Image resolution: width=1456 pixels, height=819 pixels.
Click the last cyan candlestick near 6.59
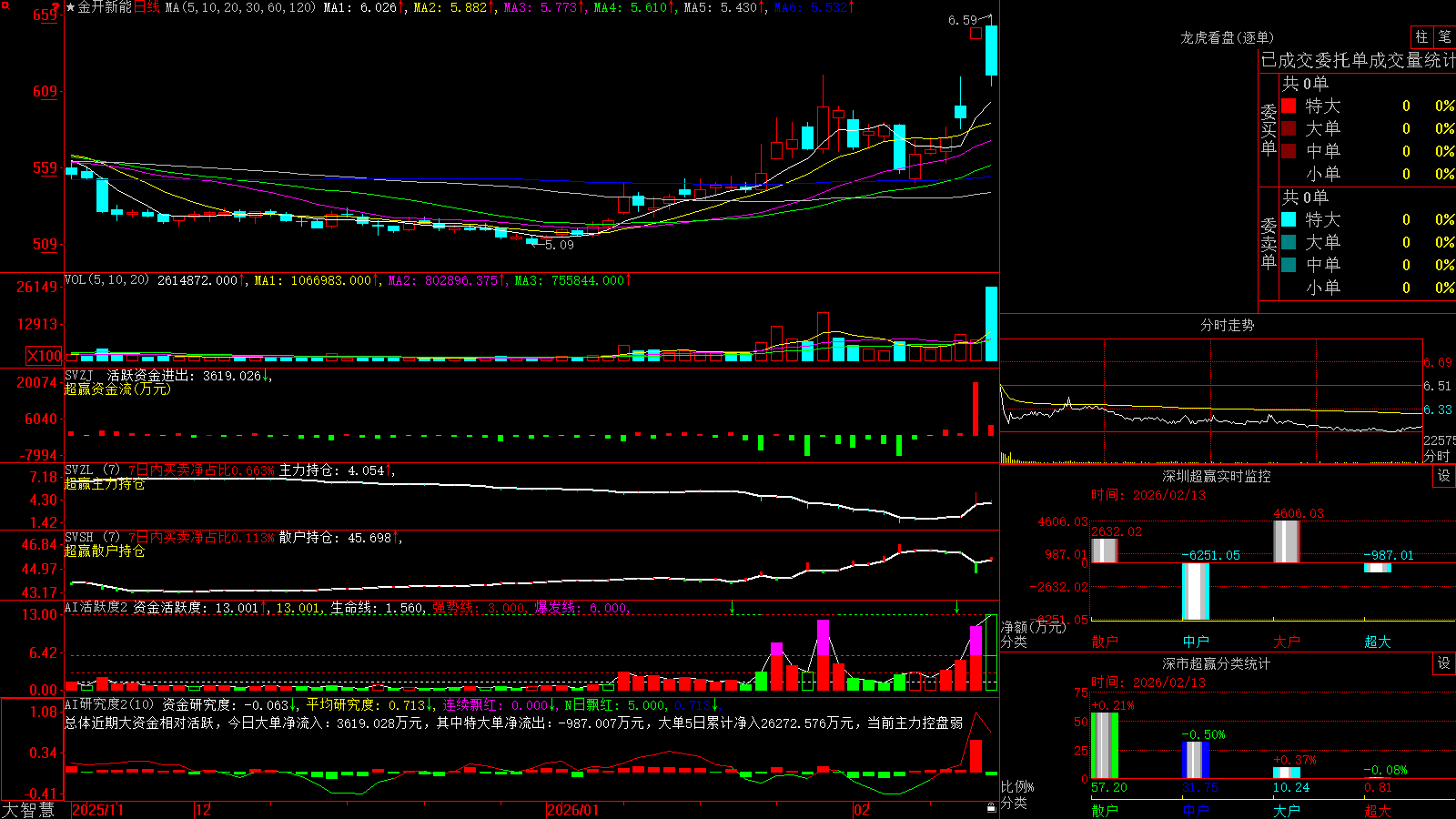991,50
